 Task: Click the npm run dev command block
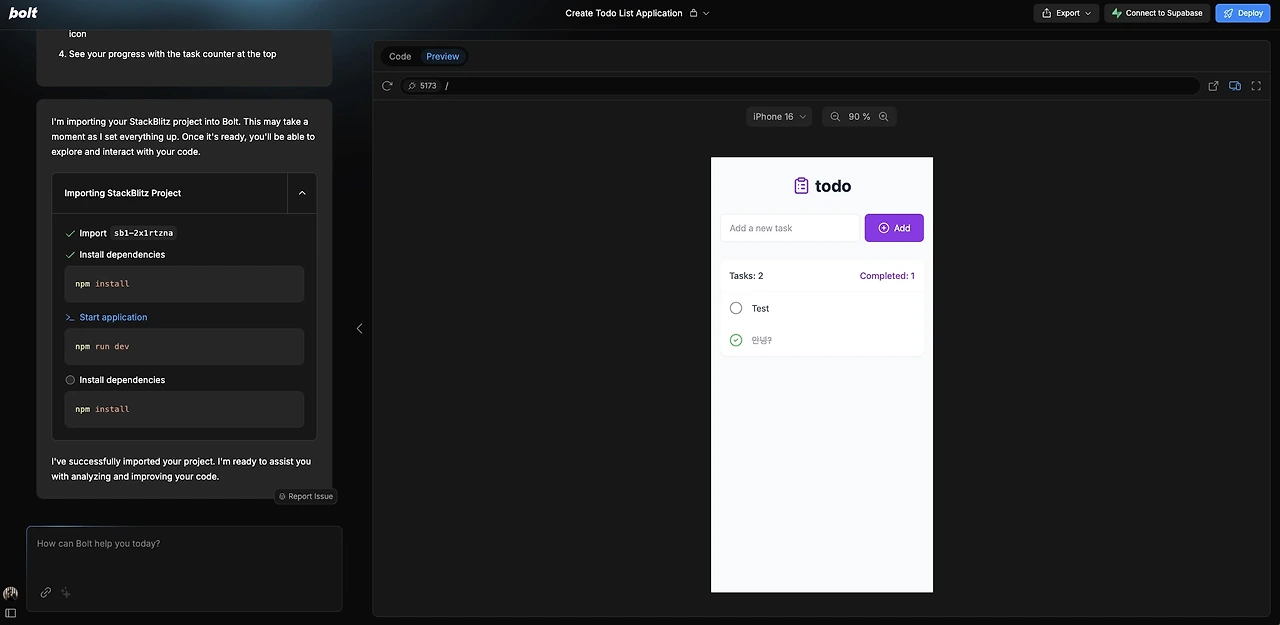pos(184,346)
